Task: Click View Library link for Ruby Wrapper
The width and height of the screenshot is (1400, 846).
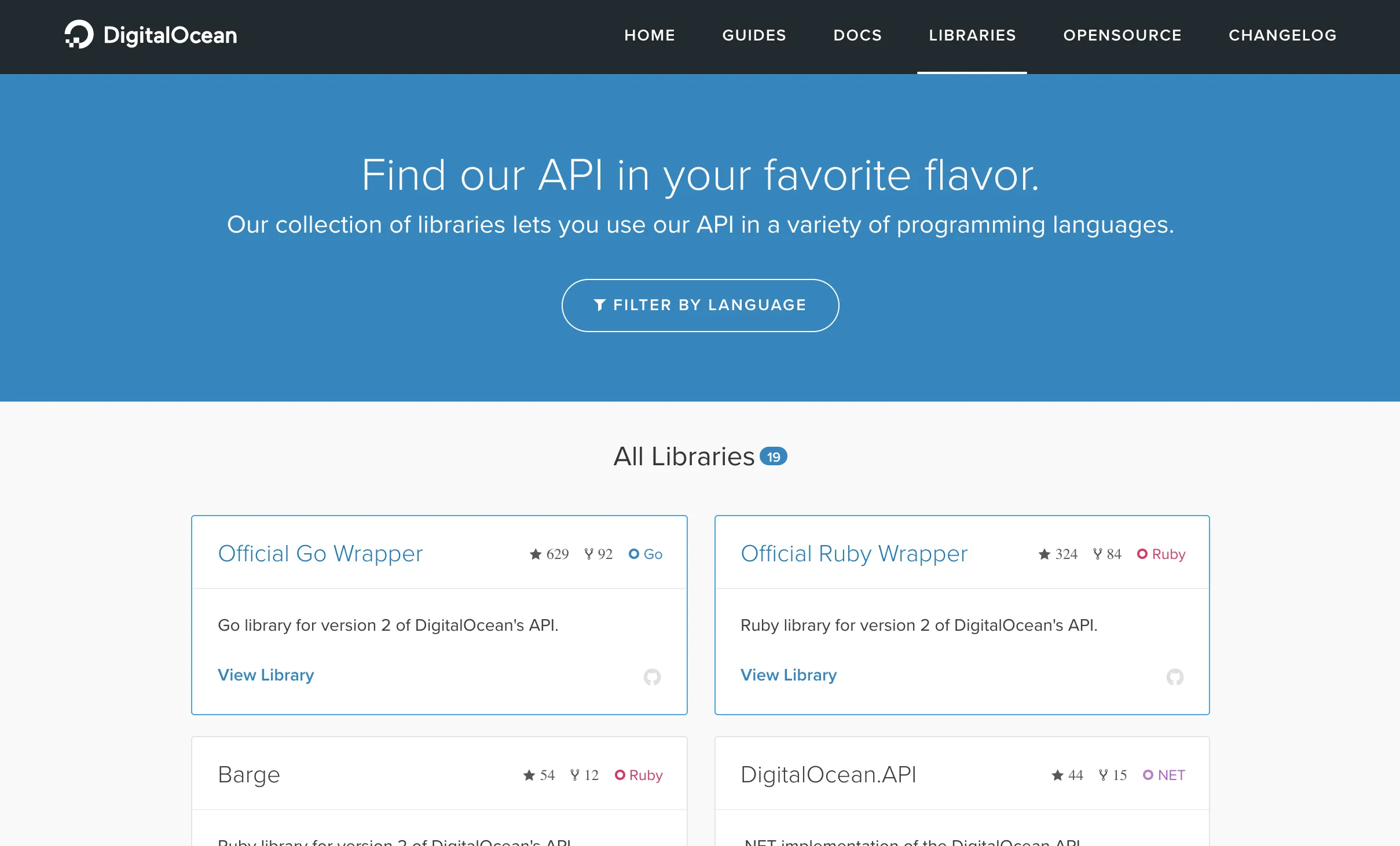Action: (789, 675)
